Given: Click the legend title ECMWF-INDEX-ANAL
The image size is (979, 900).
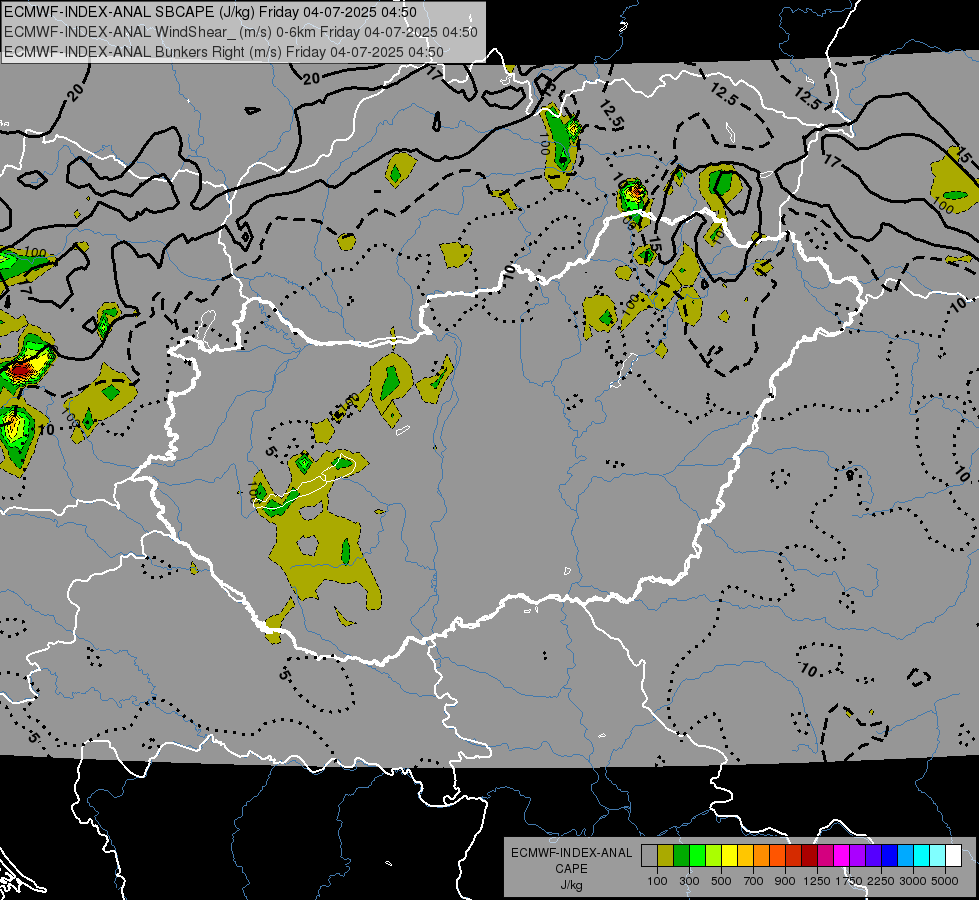Looking at the screenshot, I should pyautogui.click(x=571, y=853).
